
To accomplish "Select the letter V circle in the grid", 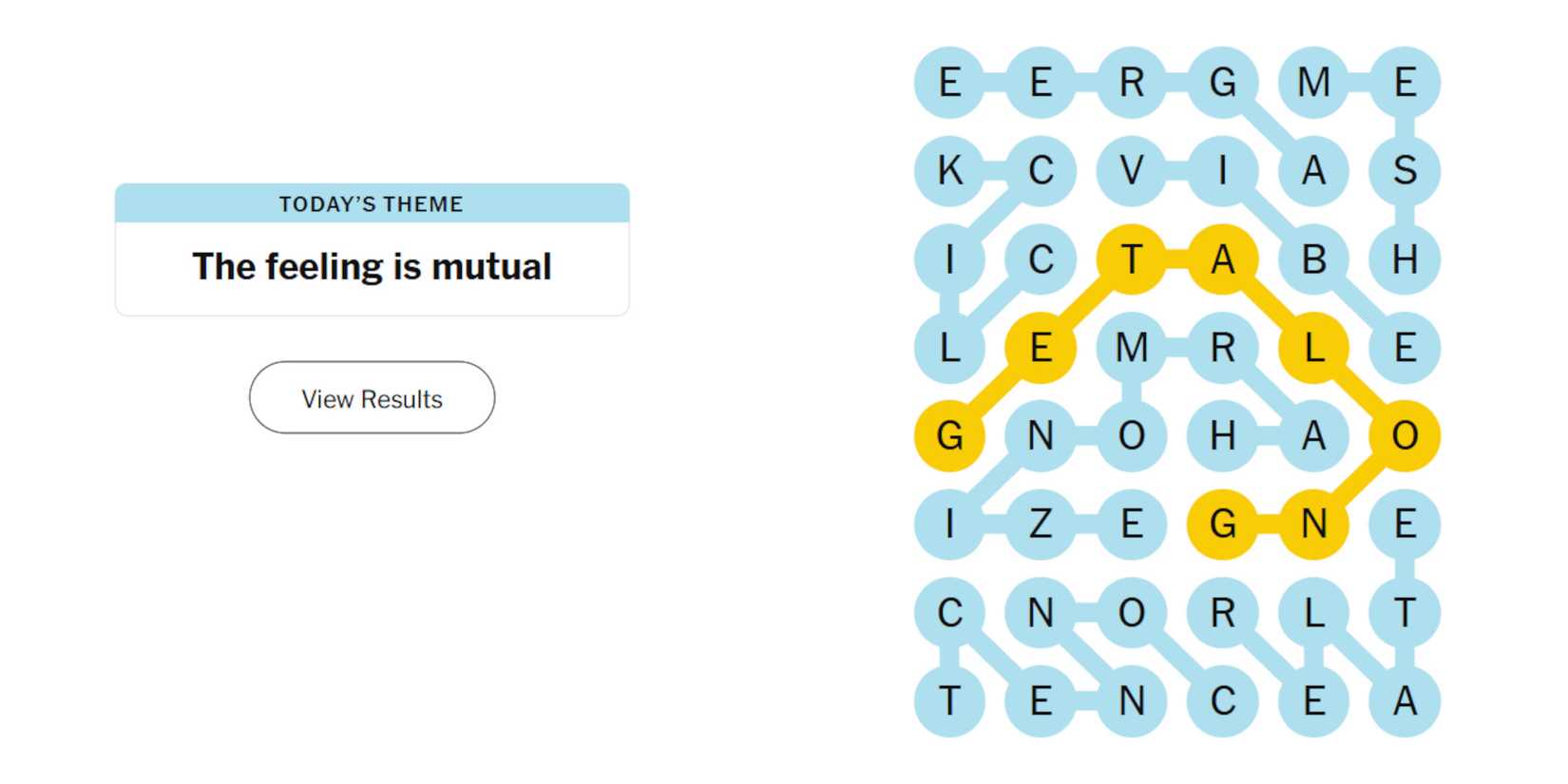I will (x=1131, y=172).
